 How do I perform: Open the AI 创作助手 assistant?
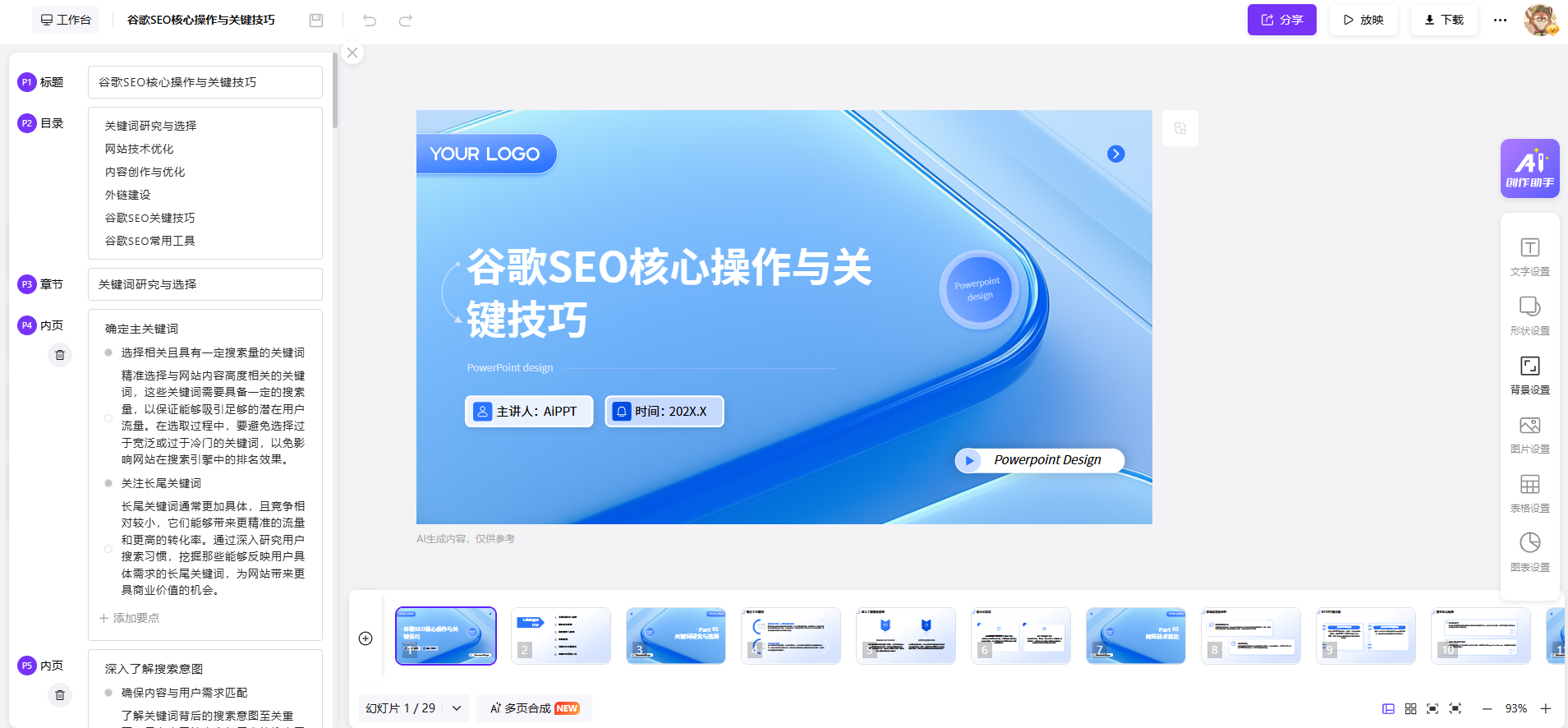coord(1529,168)
